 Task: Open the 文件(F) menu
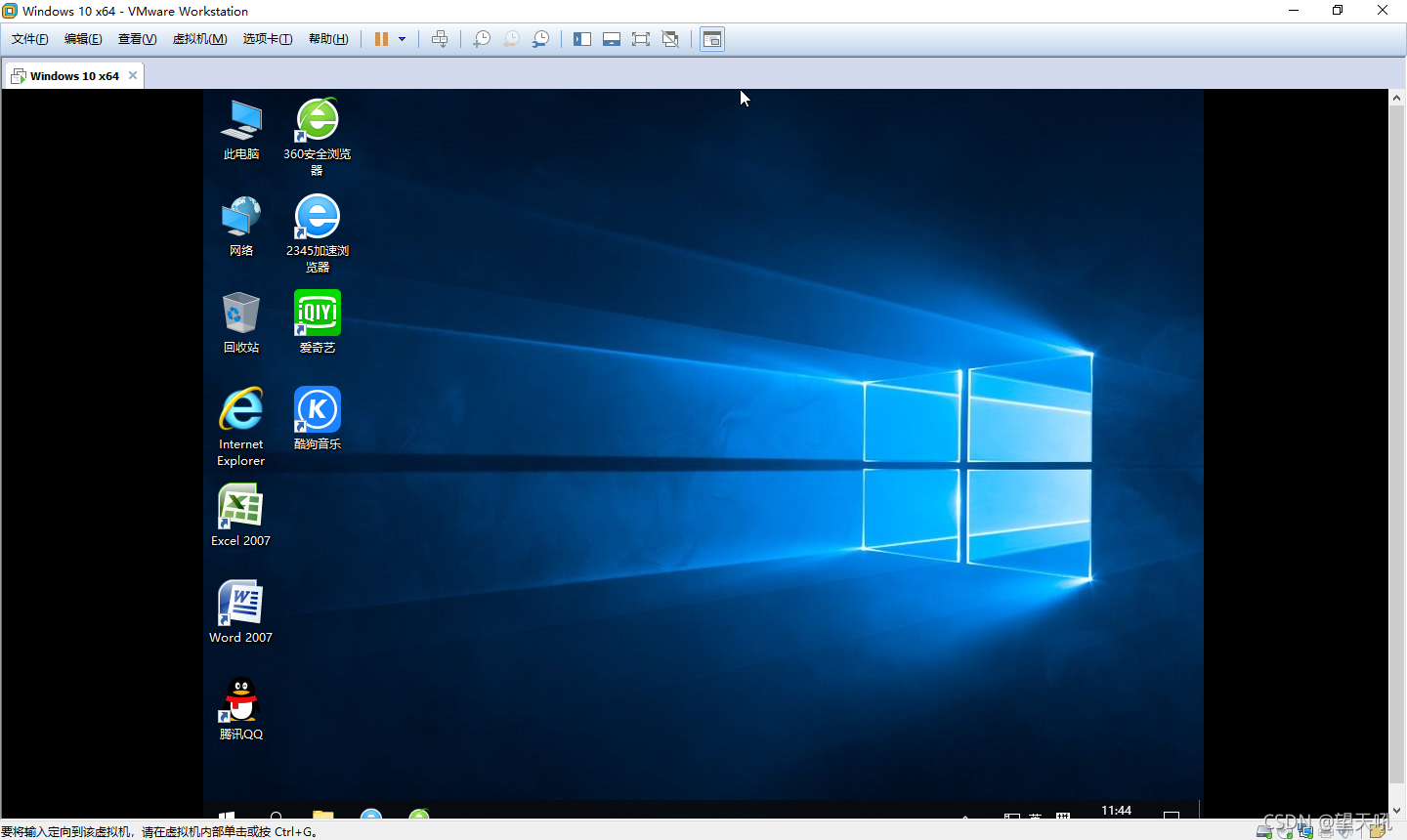[29, 39]
